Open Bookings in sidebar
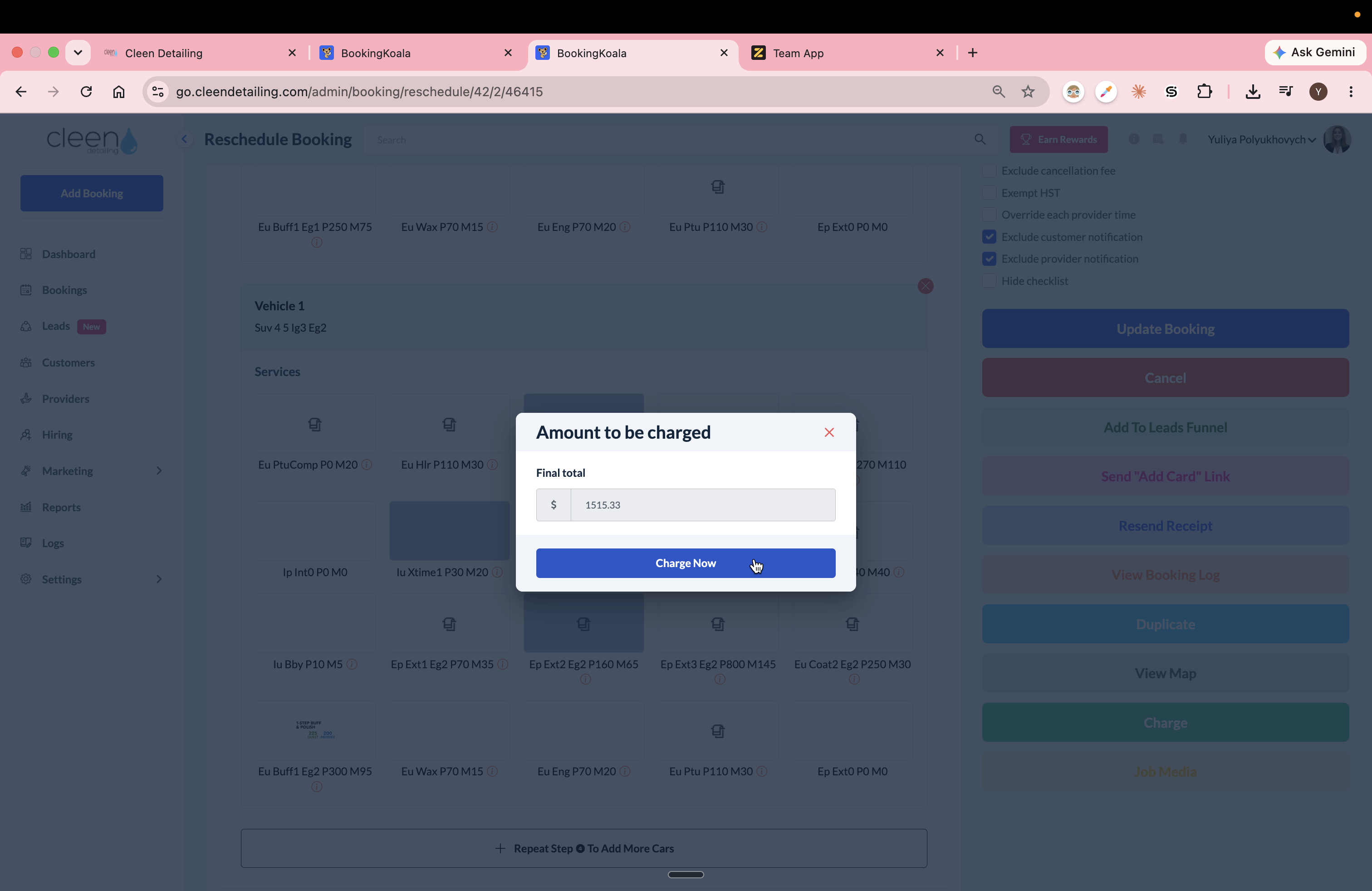This screenshot has height=891, width=1372. click(64, 290)
